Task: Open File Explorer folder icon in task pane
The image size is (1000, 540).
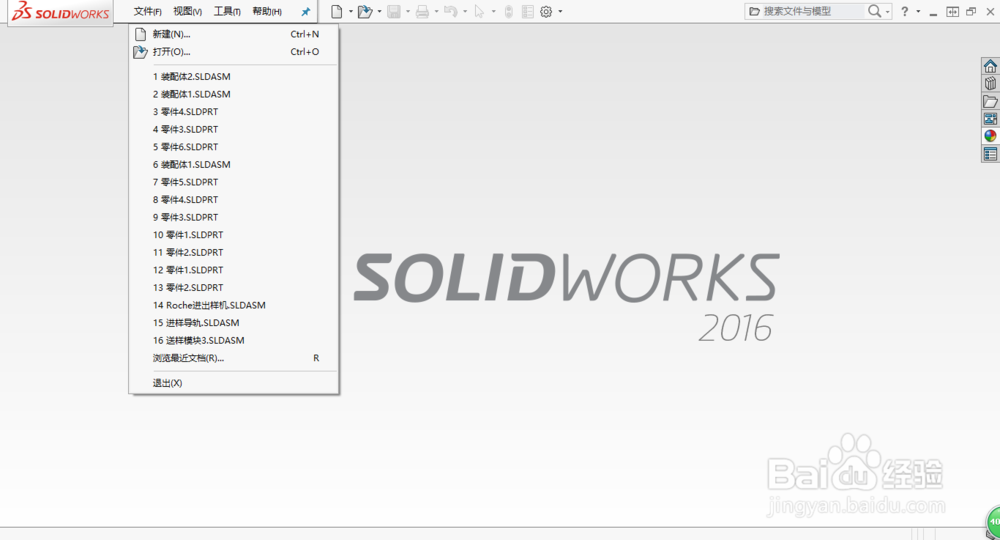Action: 990,101
